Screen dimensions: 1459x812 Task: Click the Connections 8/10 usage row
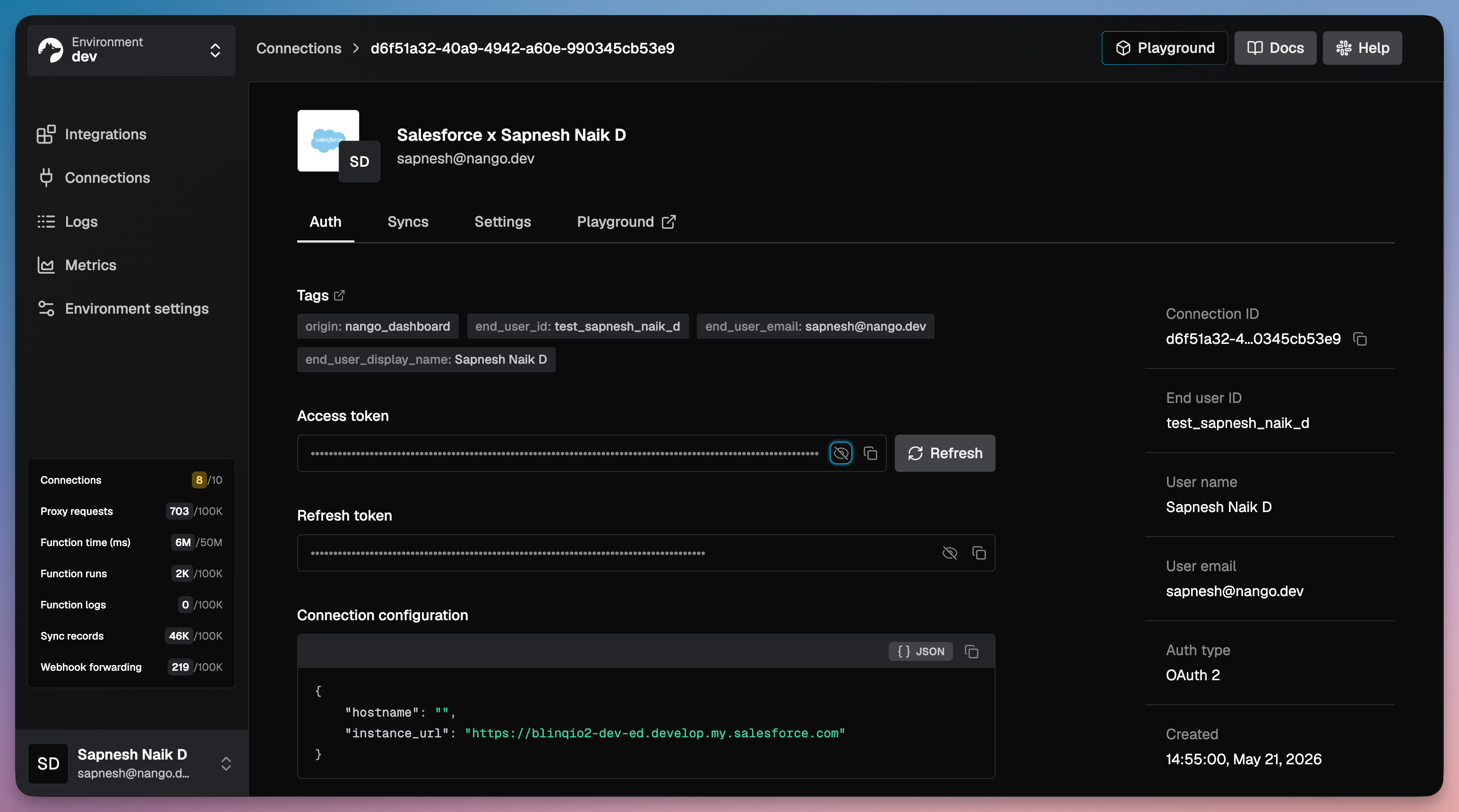[131, 480]
